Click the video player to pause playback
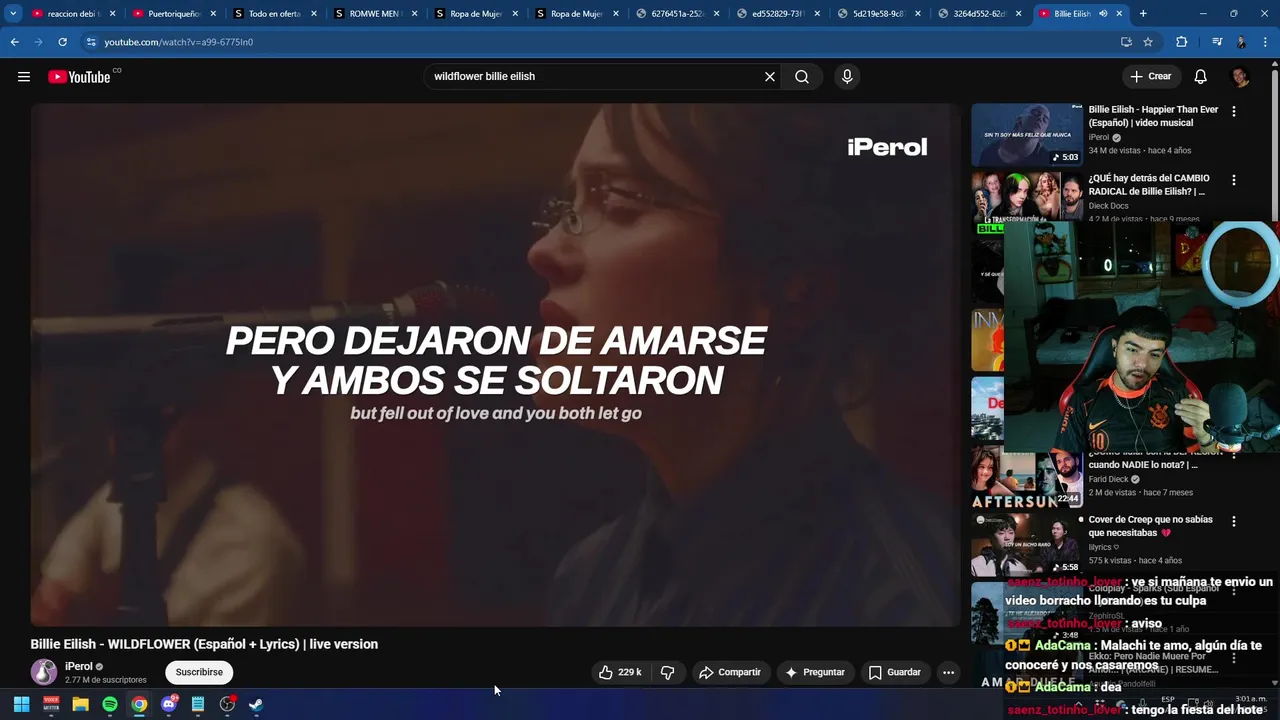The image size is (1280, 720). (495, 365)
